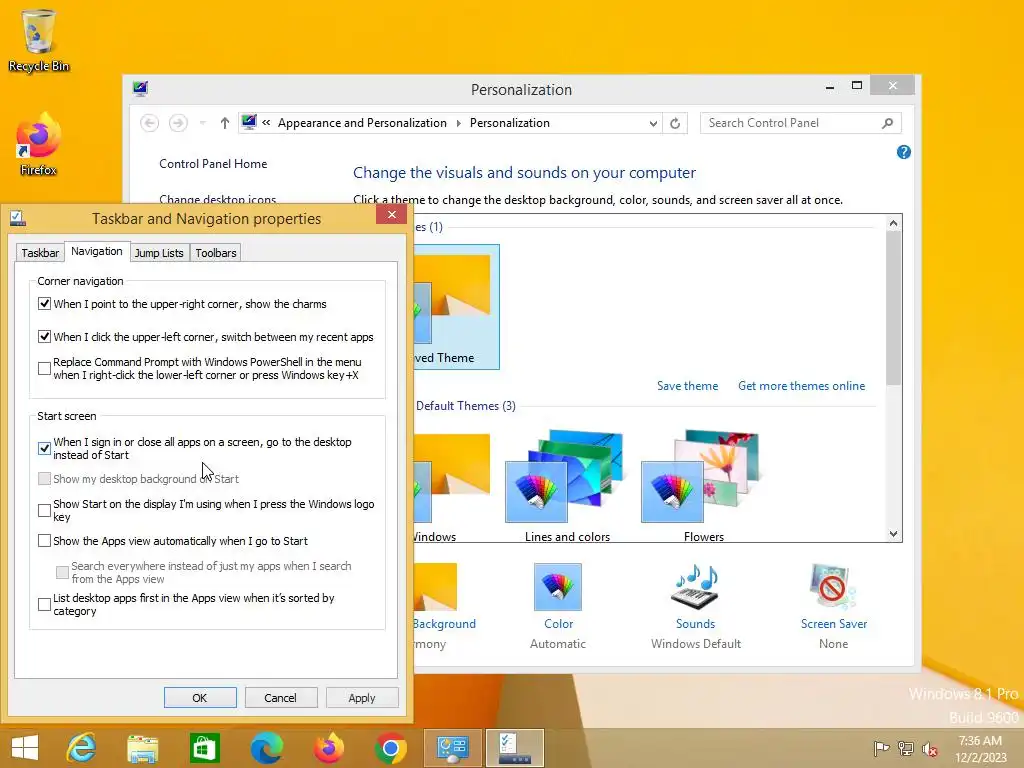Focus the Search Control Panel field
1024x768 pixels.
coord(792,123)
